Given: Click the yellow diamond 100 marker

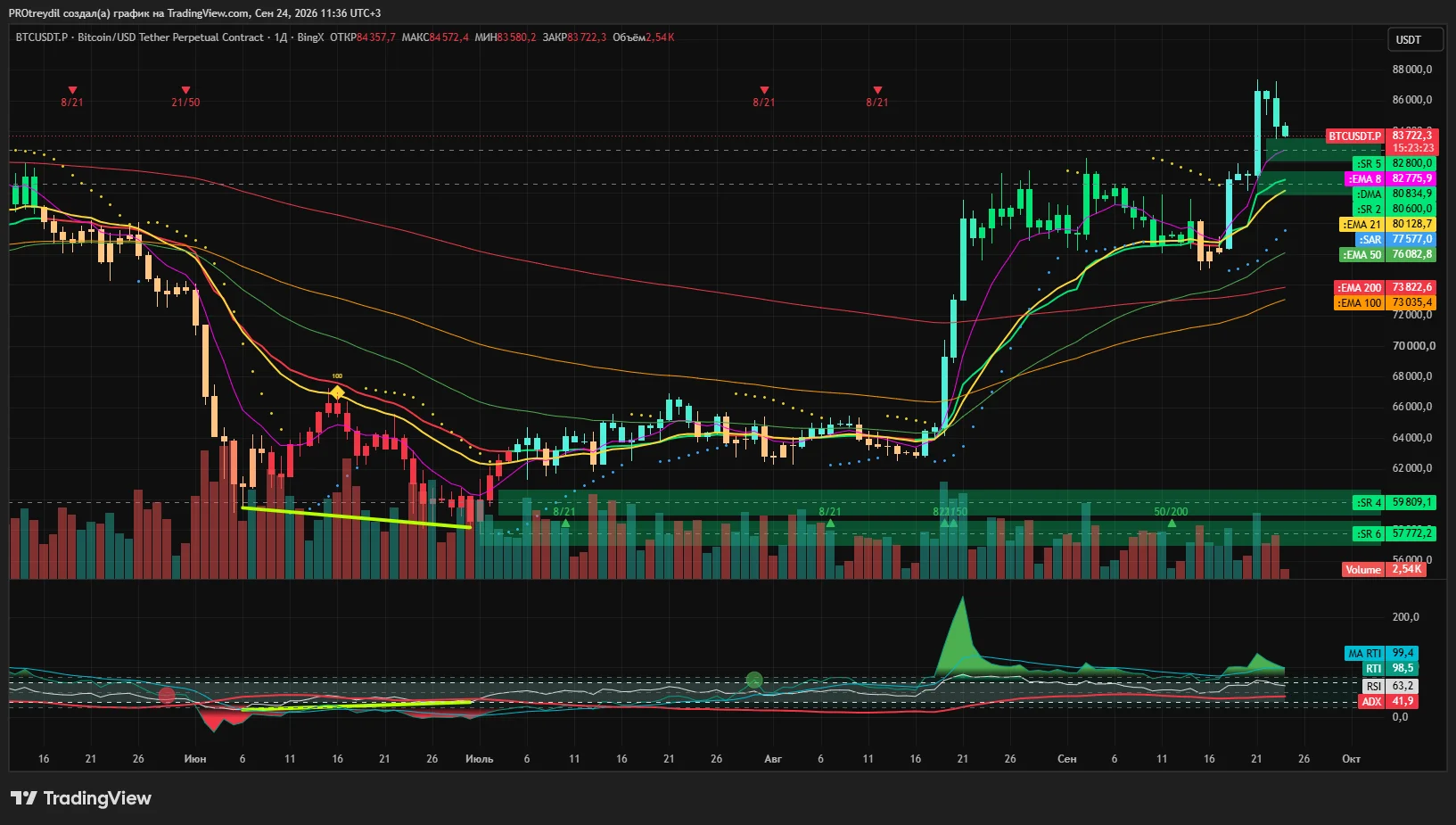Looking at the screenshot, I should pyautogui.click(x=337, y=392).
